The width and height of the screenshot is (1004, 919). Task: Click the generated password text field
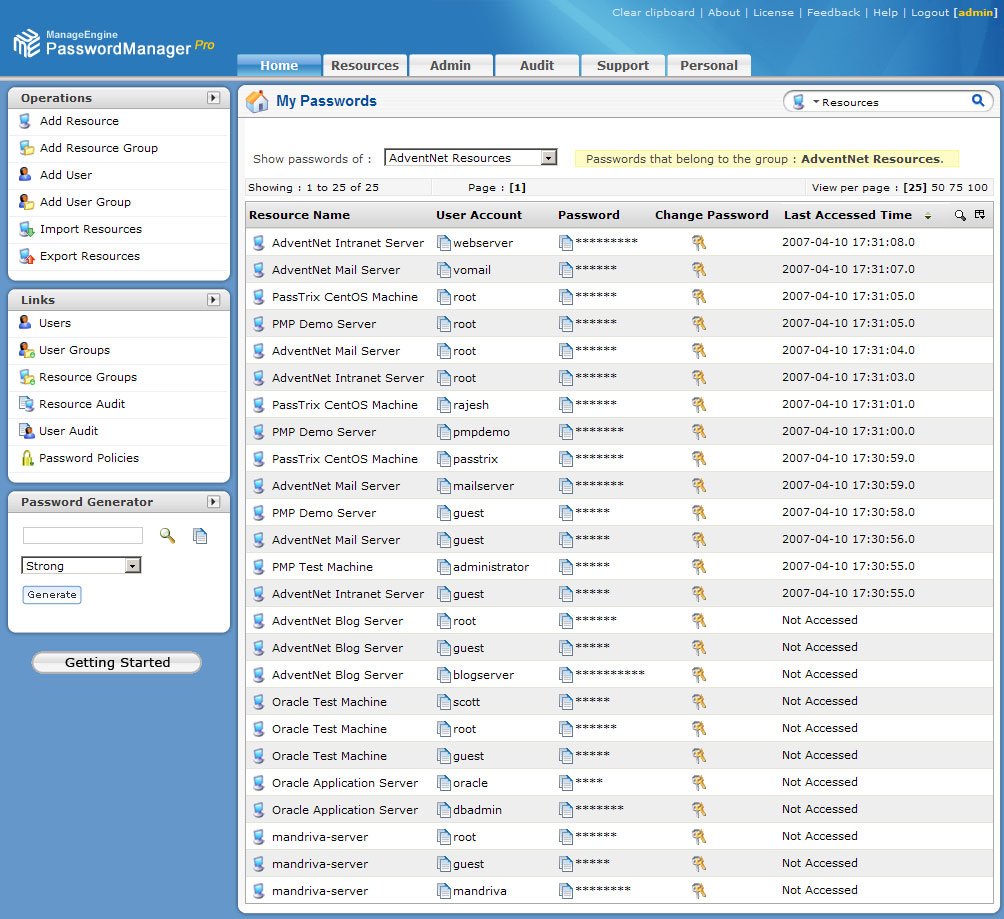click(x=83, y=536)
